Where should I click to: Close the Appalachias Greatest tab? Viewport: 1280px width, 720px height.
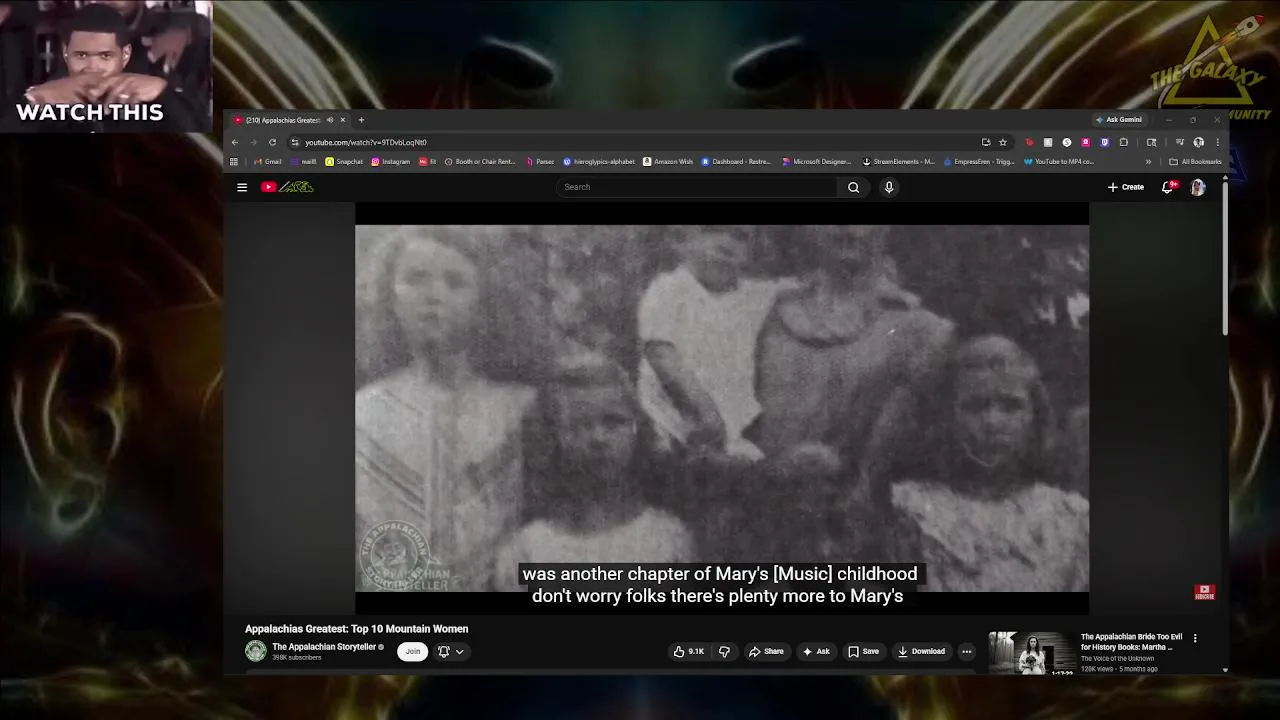point(342,120)
